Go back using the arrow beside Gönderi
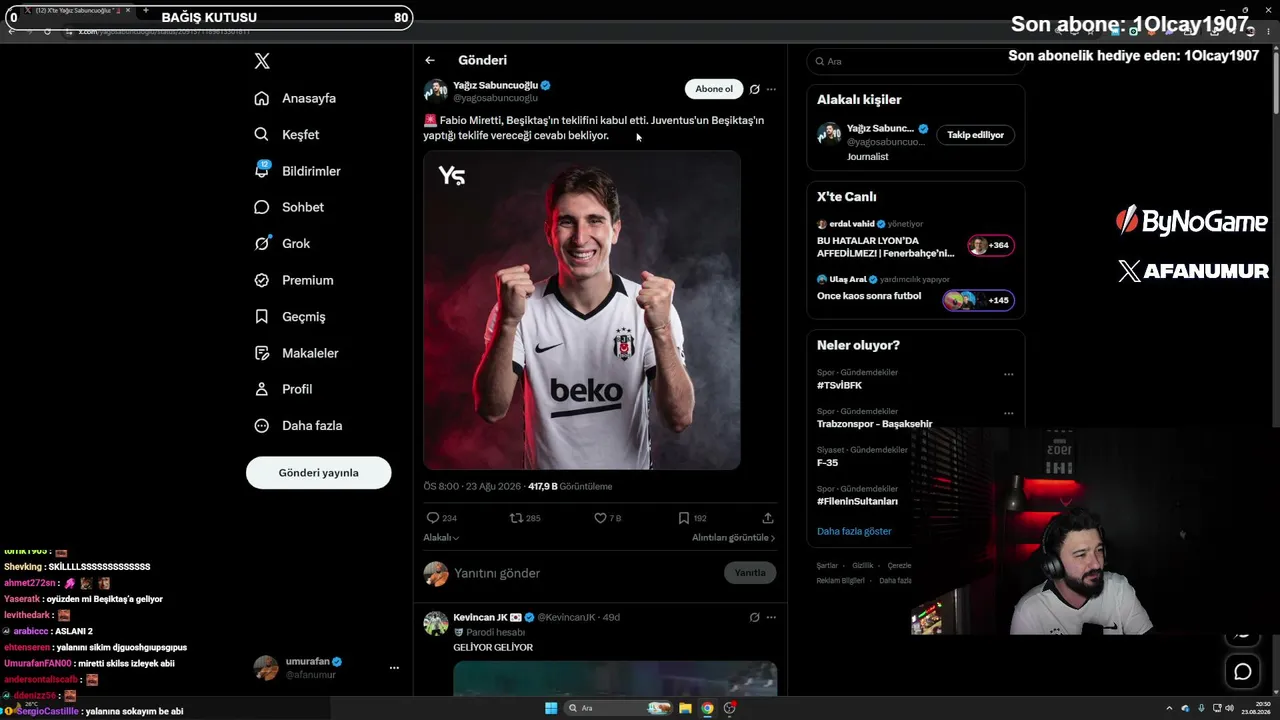Image resolution: width=1280 pixels, height=720 pixels. [x=430, y=60]
